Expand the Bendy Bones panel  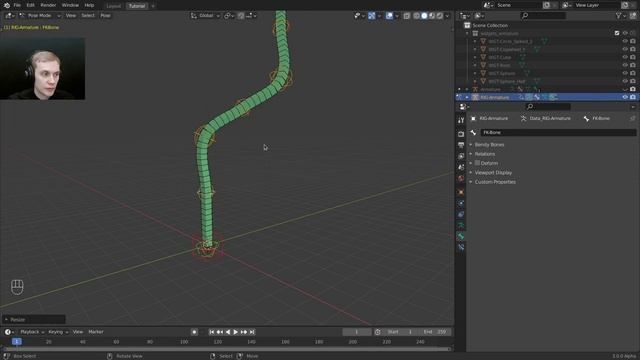pyautogui.click(x=489, y=145)
